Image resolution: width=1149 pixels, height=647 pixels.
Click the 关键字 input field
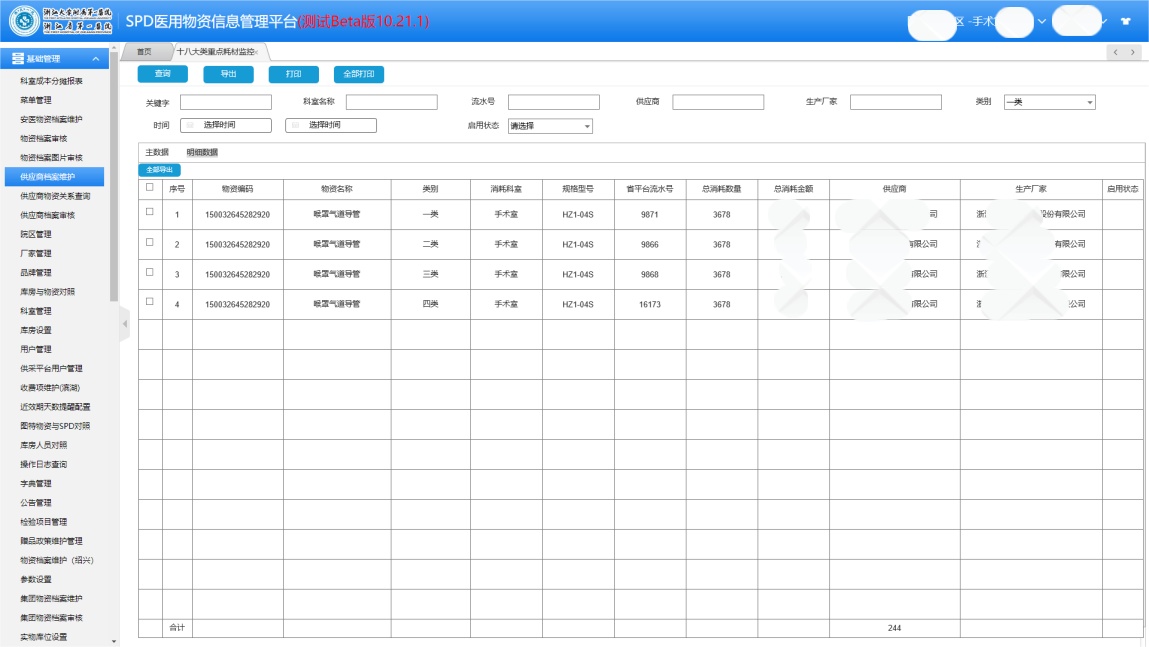coord(225,102)
